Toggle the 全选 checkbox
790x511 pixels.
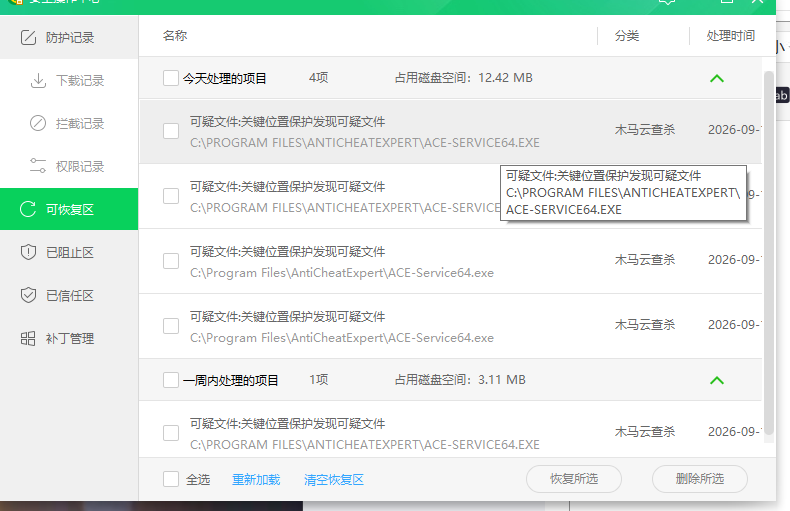(x=171, y=479)
